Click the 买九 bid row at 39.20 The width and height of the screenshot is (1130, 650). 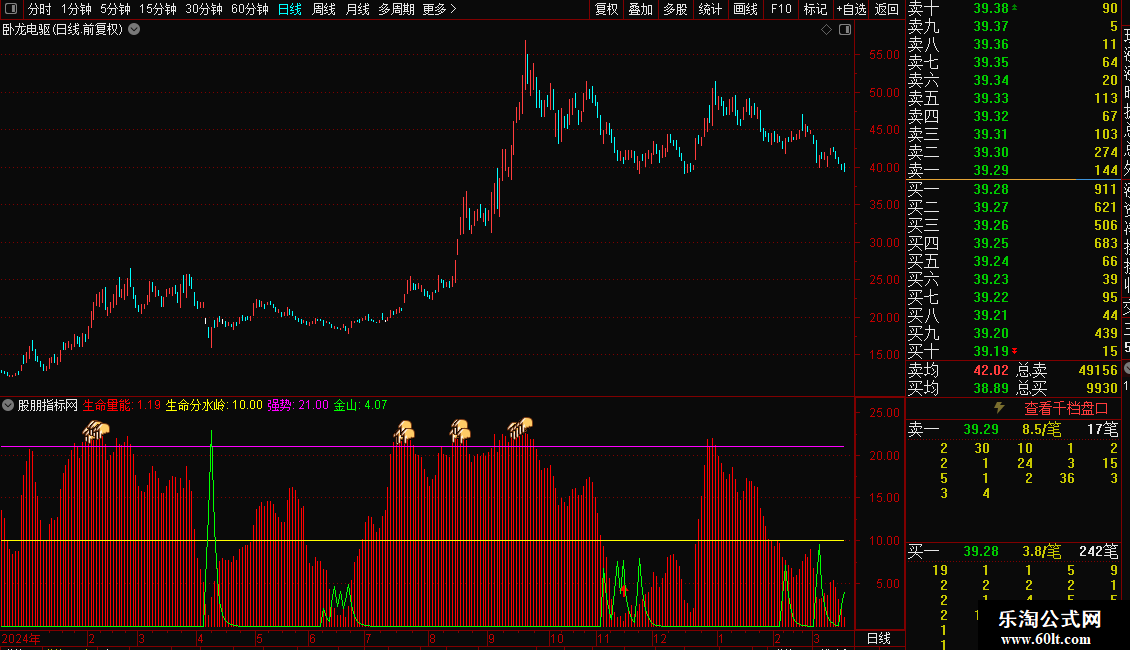point(1013,333)
